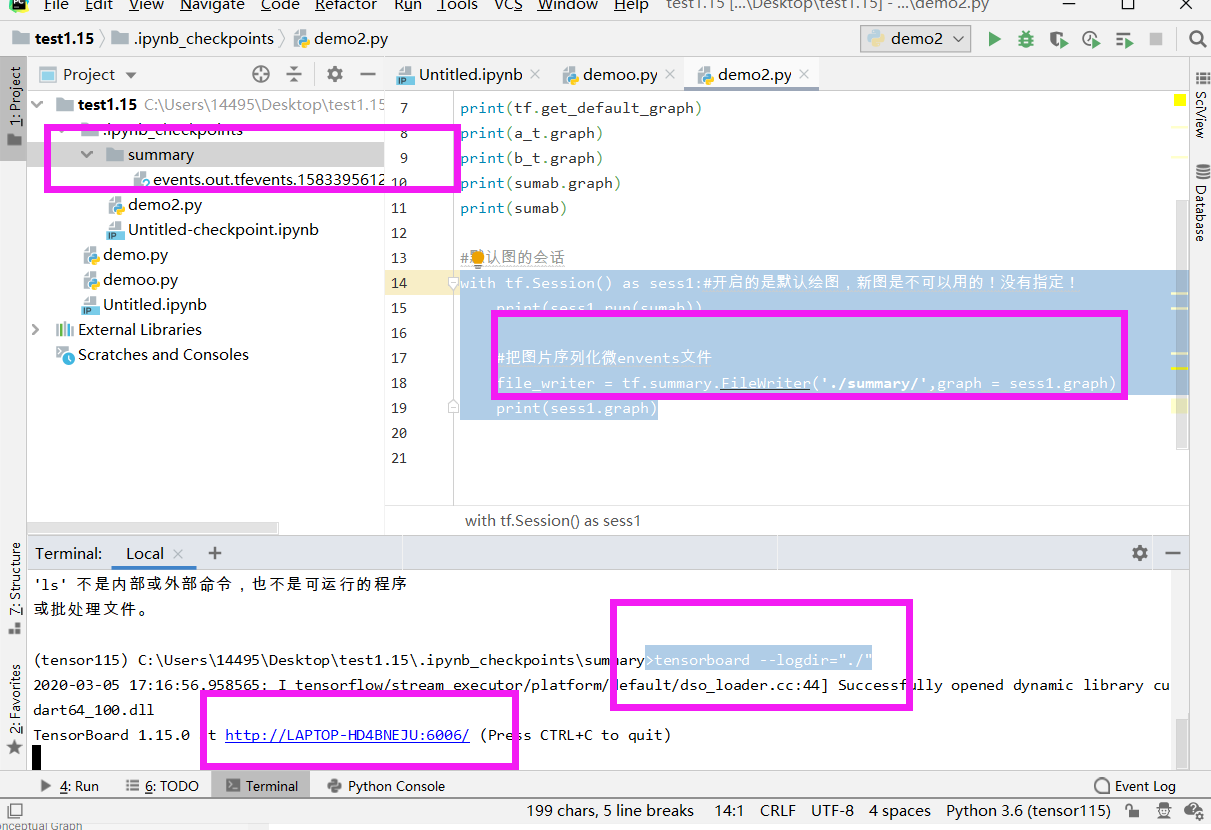Viewport: 1211px width, 830px height.
Task: Open the 4: Run tool window
Action: click(70, 786)
